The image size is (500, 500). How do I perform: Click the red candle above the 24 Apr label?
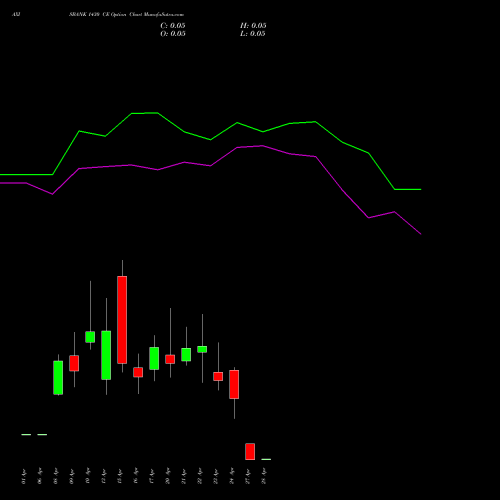[234, 384]
